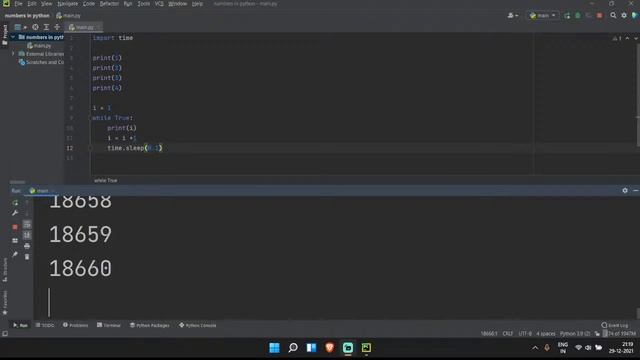
Task: Click Expand All icon in Project toolbar
Action: (46, 27)
